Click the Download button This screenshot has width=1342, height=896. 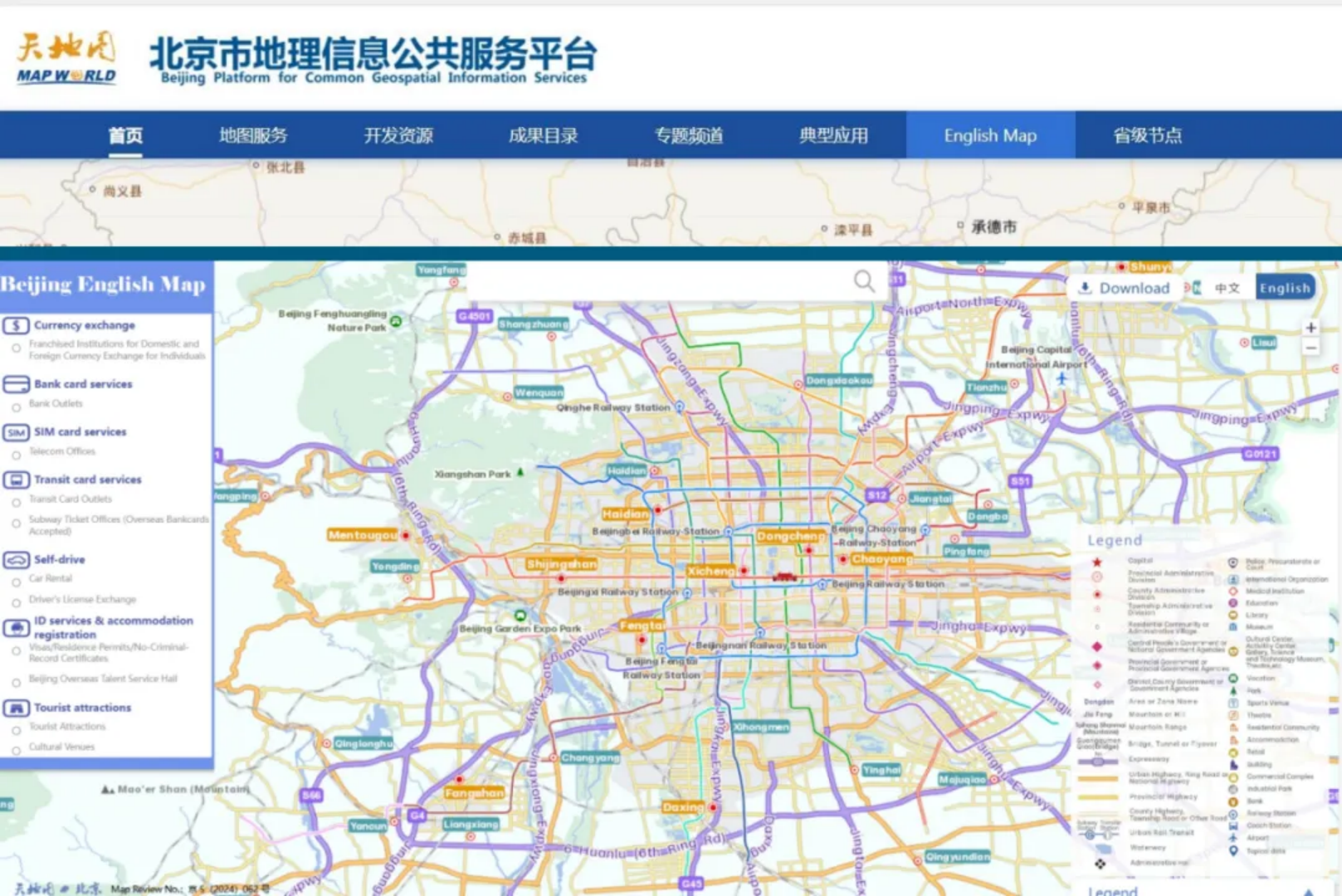(1124, 287)
